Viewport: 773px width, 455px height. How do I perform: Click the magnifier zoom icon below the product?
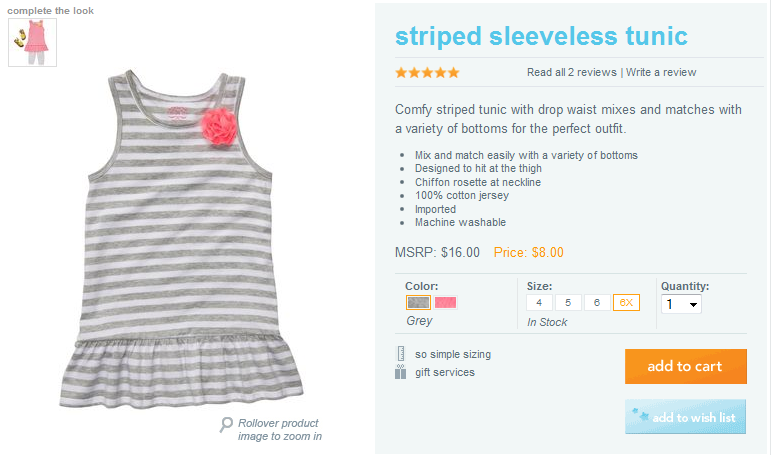[227, 424]
